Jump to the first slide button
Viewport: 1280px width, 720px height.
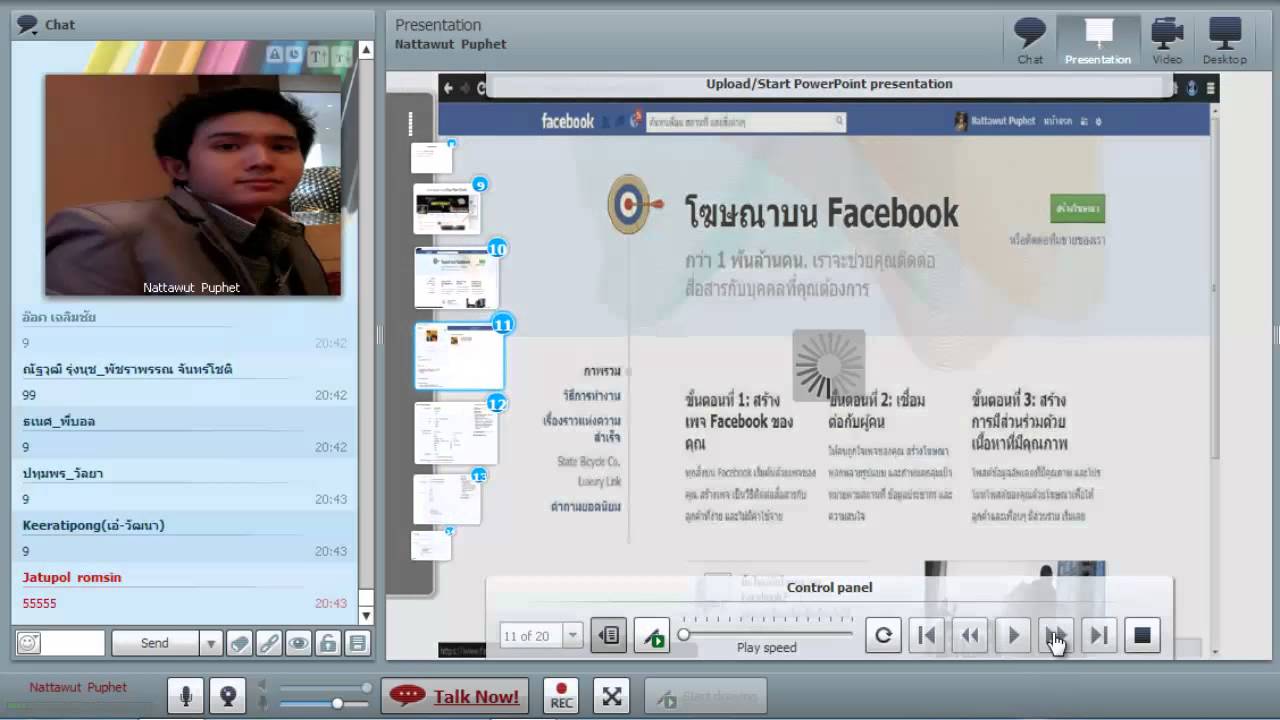[x=927, y=635]
